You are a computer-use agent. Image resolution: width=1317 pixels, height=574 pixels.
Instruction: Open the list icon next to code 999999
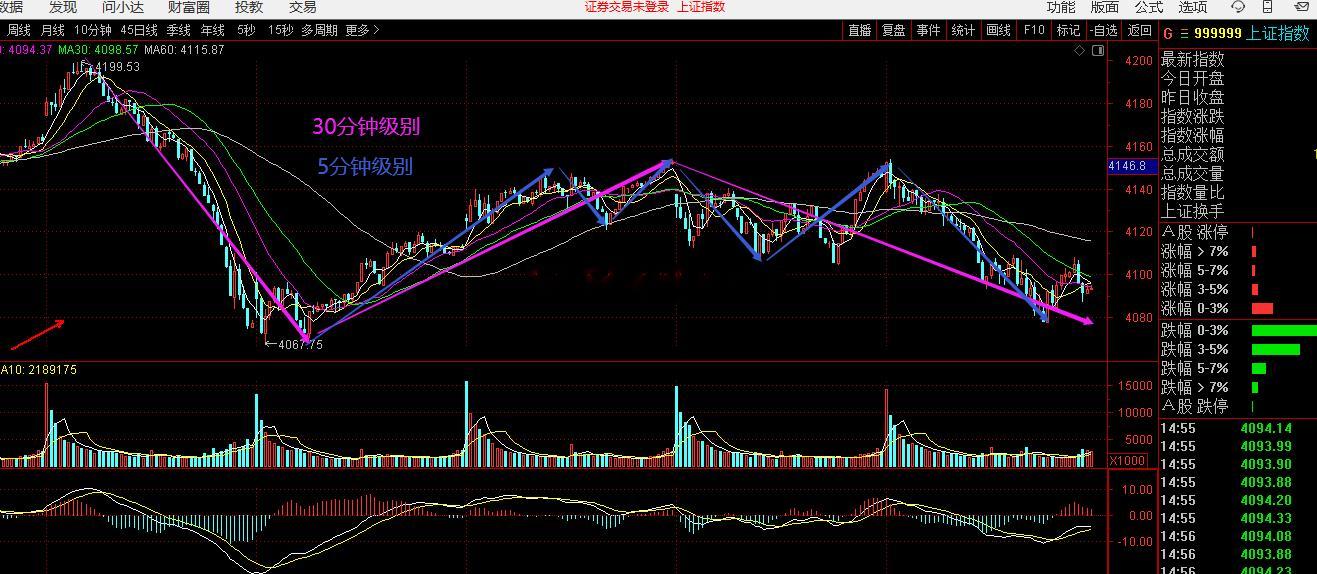pos(1184,33)
